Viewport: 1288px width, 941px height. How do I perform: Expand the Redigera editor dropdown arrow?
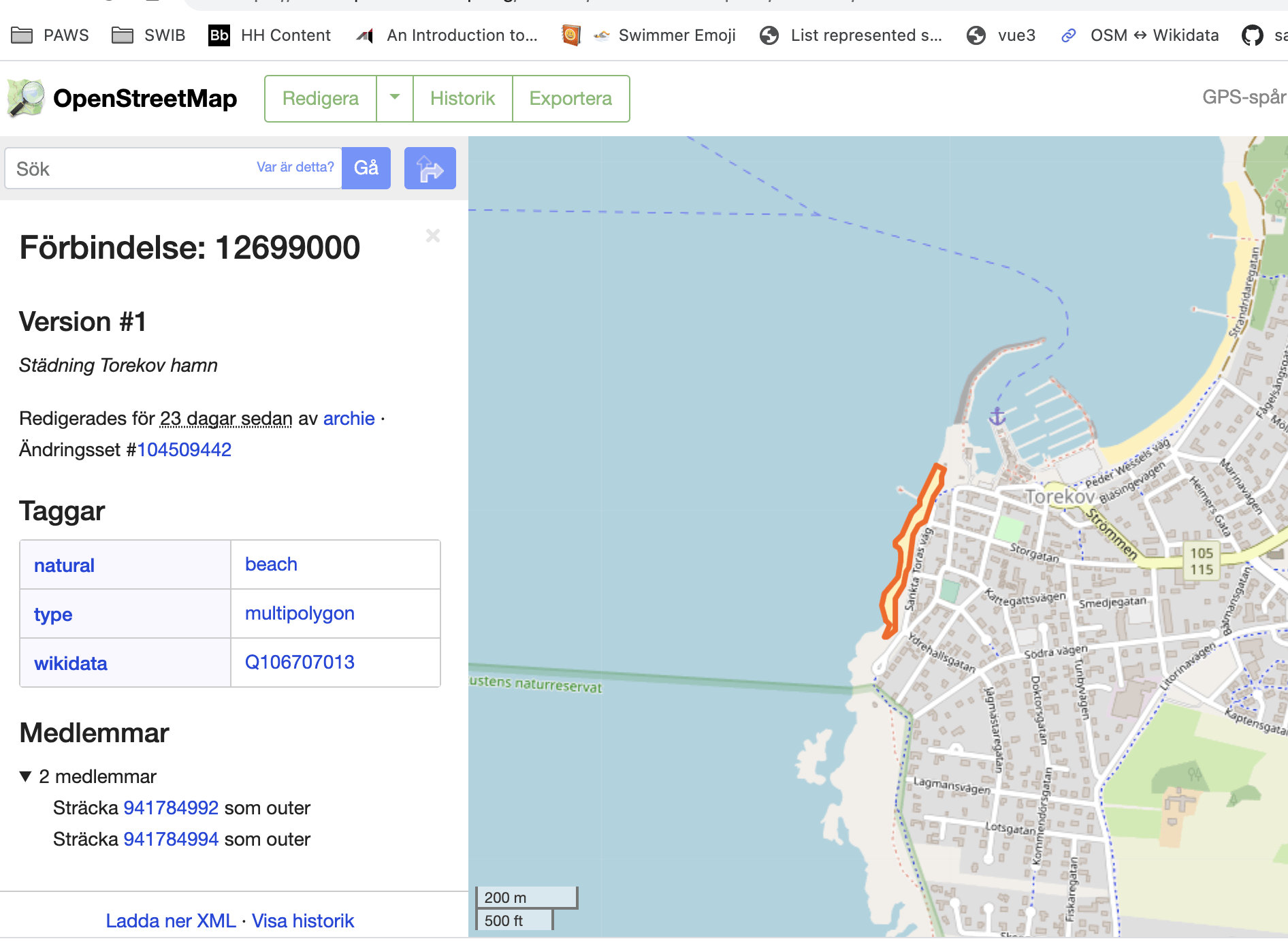pyautogui.click(x=395, y=98)
